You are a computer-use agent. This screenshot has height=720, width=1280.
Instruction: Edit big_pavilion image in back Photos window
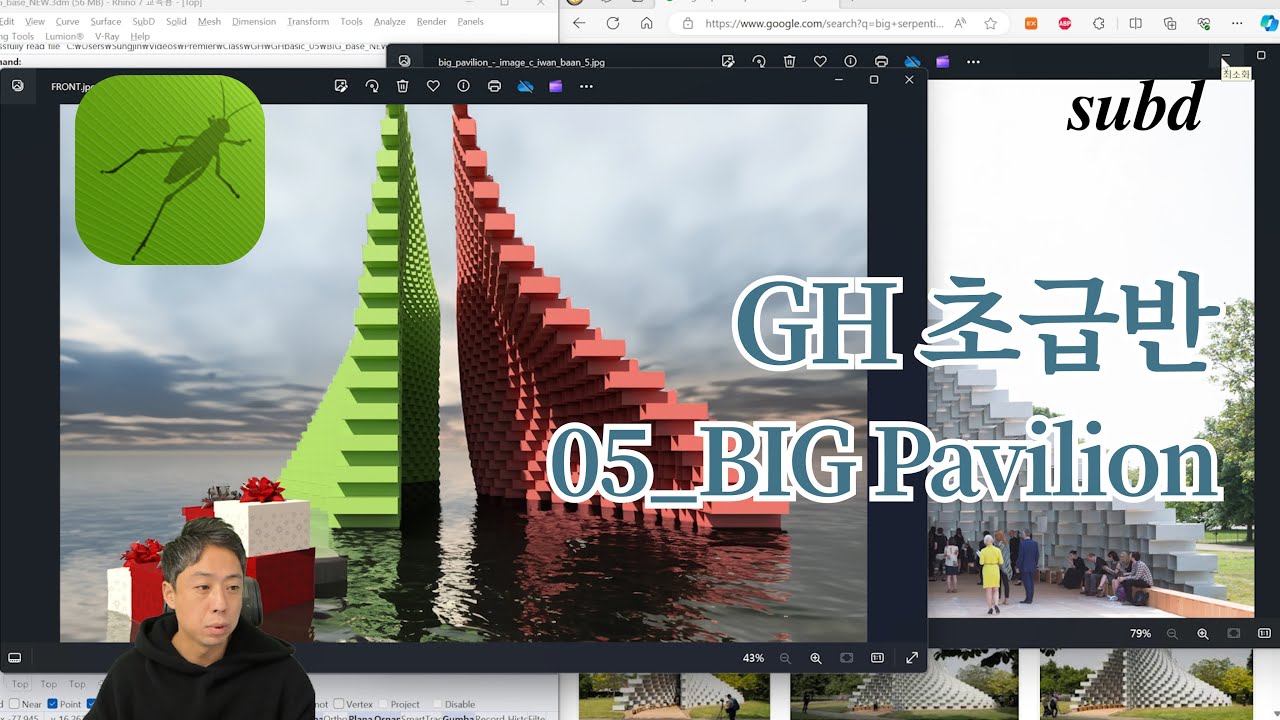pos(728,61)
